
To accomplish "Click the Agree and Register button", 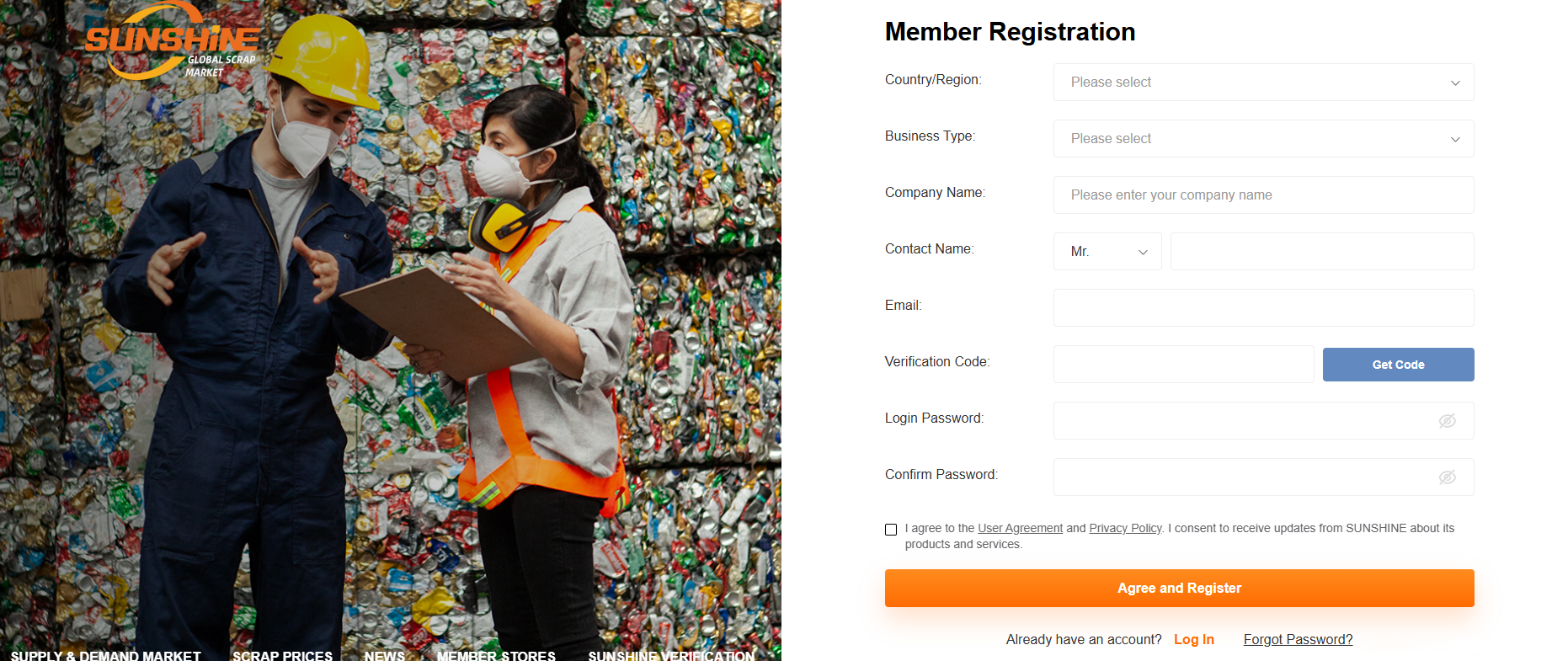I will [1179, 589].
